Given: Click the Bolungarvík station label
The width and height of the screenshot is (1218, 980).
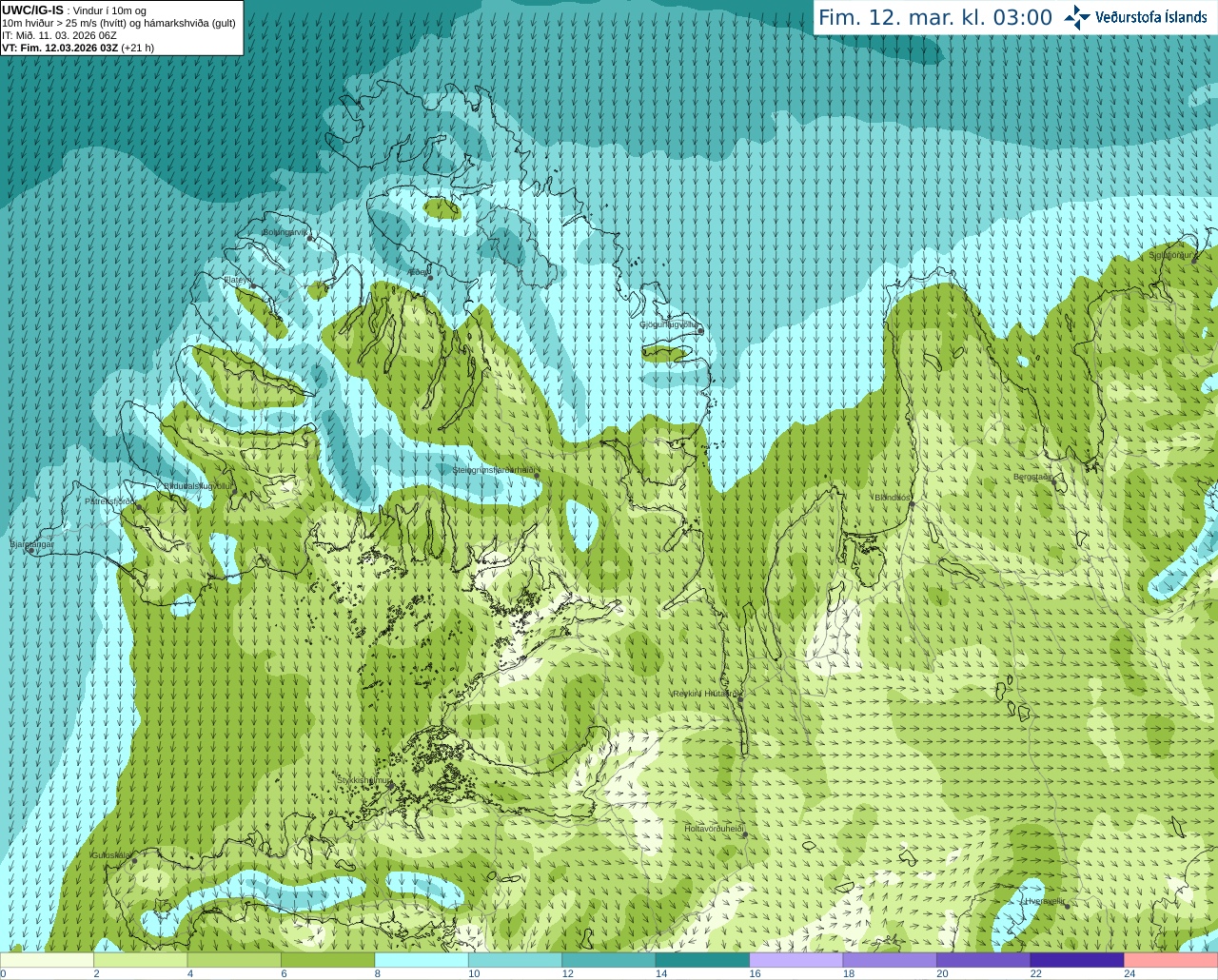Looking at the screenshot, I should click(285, 232).
